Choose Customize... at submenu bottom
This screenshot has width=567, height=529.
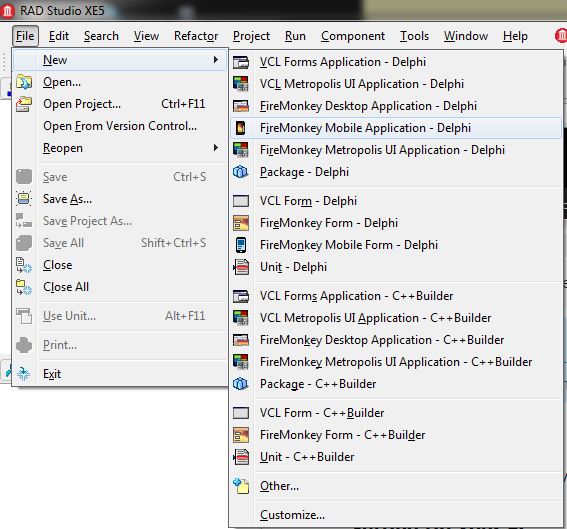coord(396,515)
